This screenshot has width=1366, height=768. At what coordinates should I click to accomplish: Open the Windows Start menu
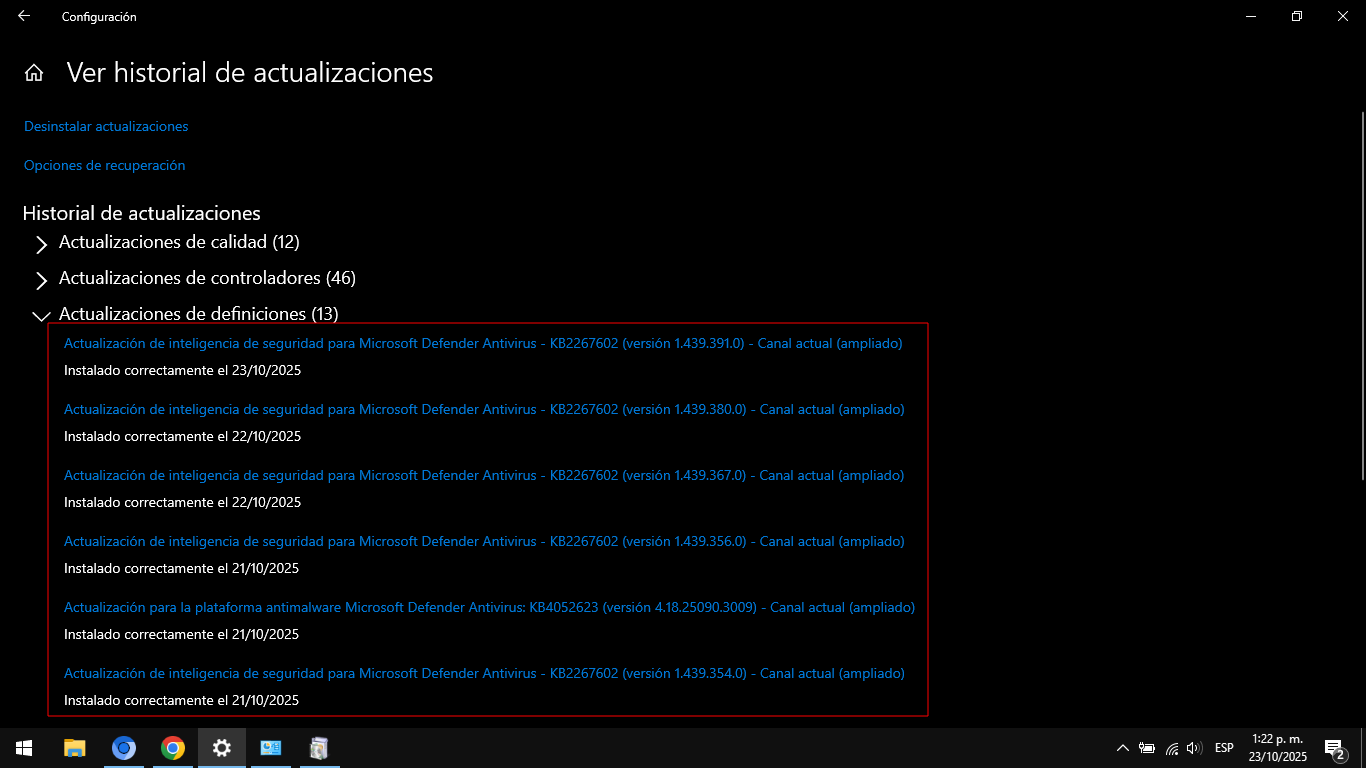(24, 747)
